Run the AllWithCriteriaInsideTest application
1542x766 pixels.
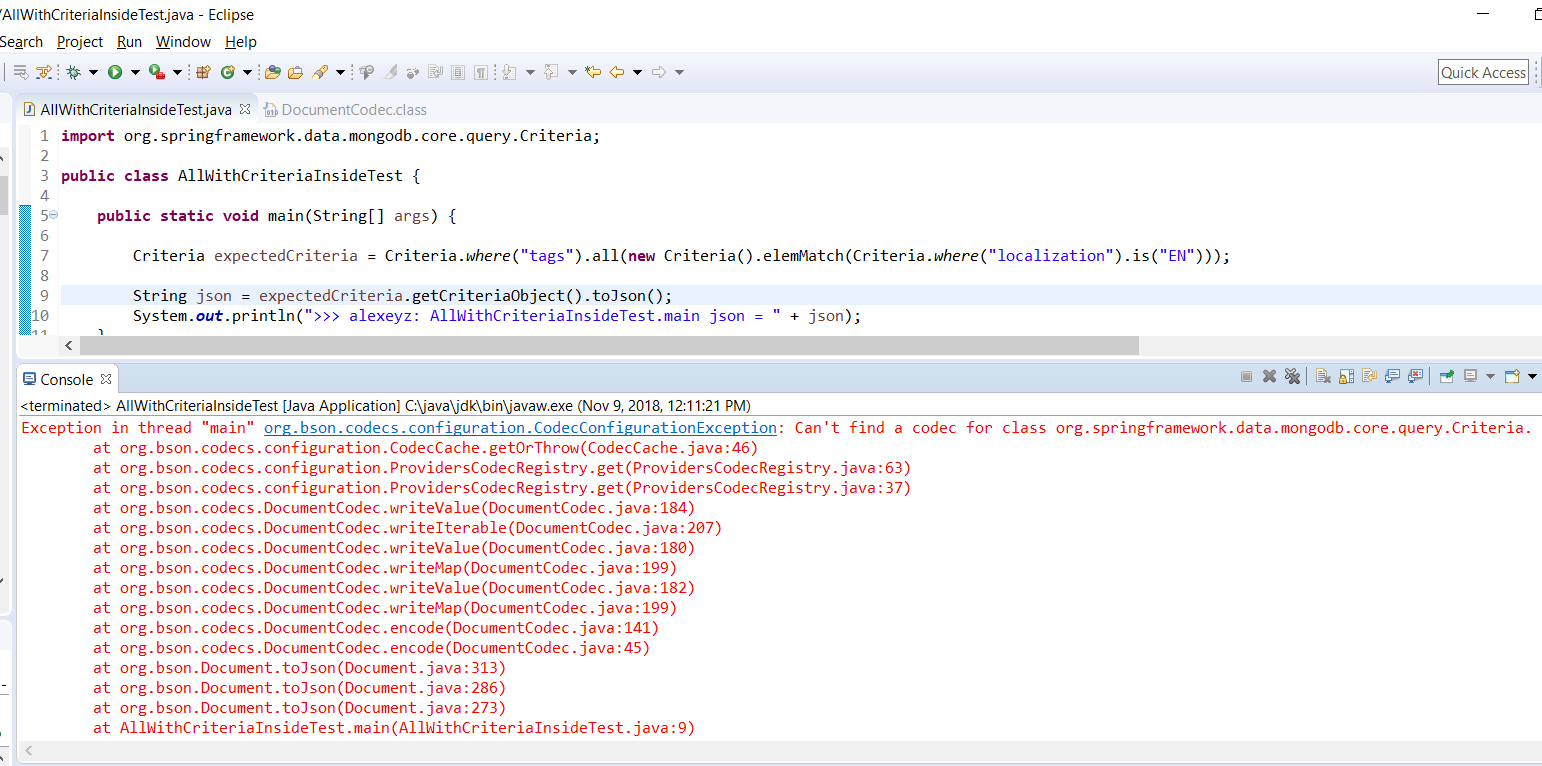116,72
